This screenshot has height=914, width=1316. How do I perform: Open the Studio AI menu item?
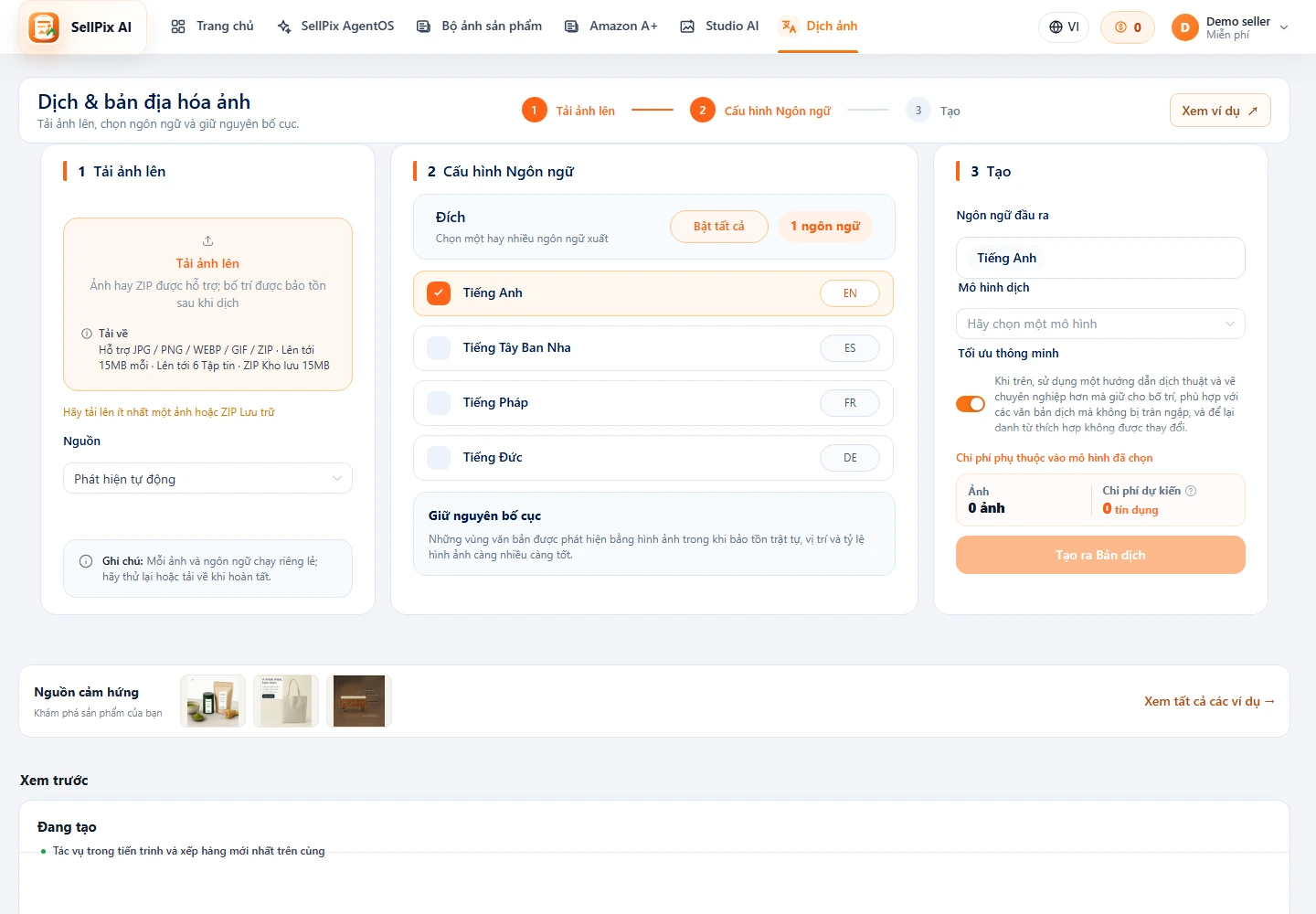pos(719,27)
